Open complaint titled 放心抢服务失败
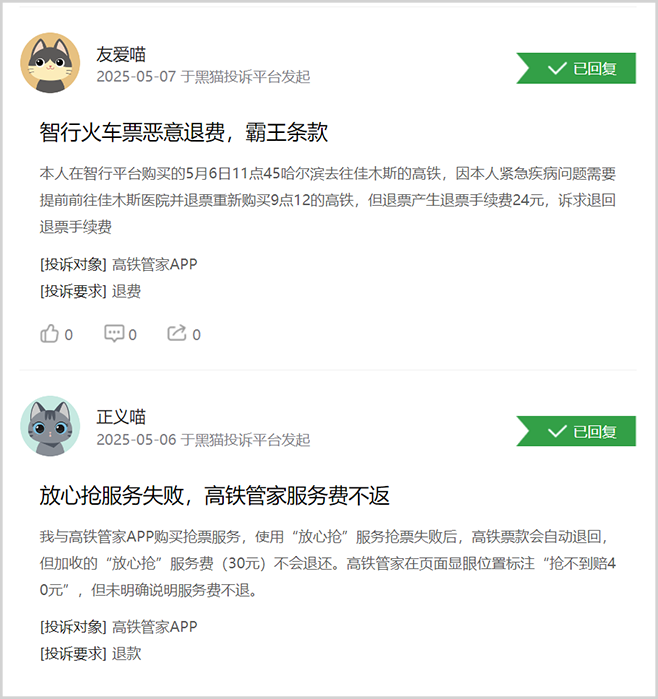The height and width of the screenshot is (699, 658). [x=214, y=496]
